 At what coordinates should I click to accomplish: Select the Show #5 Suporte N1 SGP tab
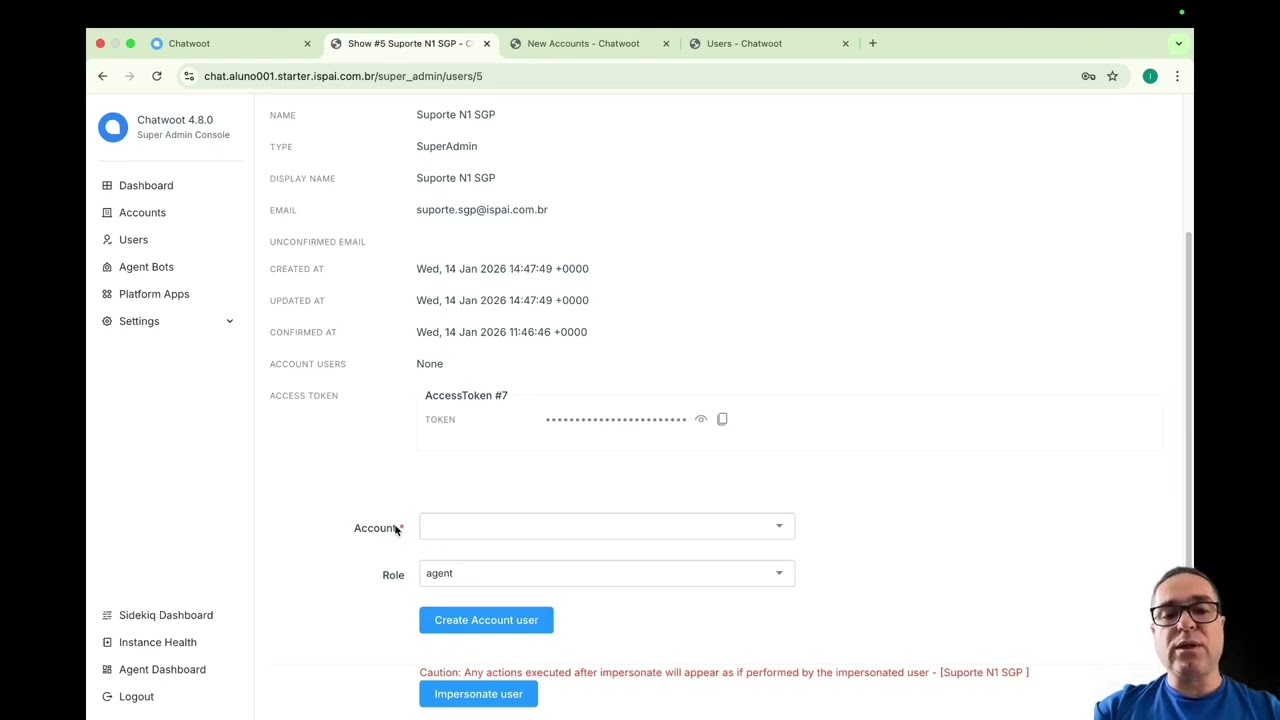tap(409, 43)
